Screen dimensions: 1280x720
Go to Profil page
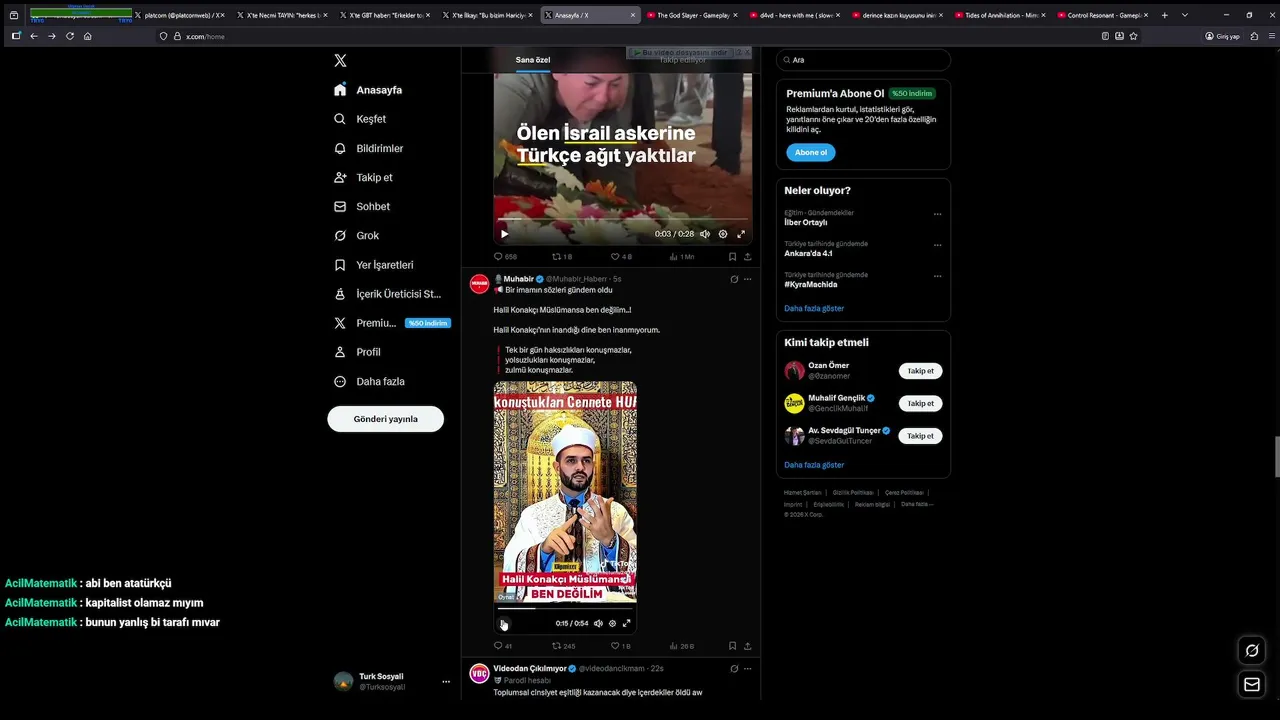click(357, 352)
